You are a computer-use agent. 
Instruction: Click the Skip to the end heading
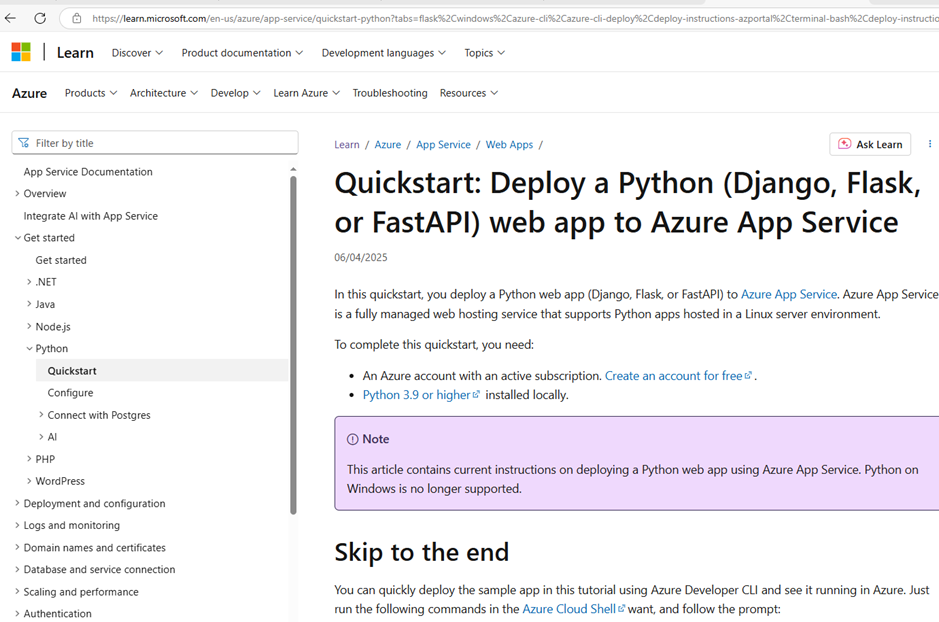coord(422,552)
